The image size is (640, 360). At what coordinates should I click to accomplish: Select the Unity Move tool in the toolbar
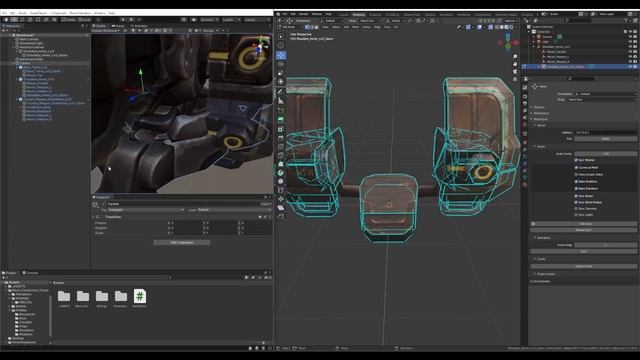click(x=14, y=20)
